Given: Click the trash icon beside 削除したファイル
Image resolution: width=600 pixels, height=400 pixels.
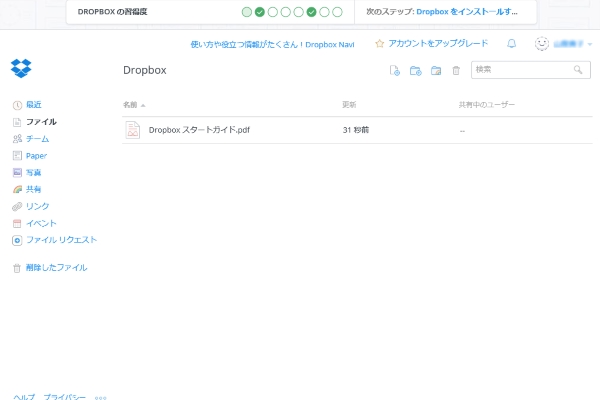Looking at the screenshot, I should click(x=17, y=268).
